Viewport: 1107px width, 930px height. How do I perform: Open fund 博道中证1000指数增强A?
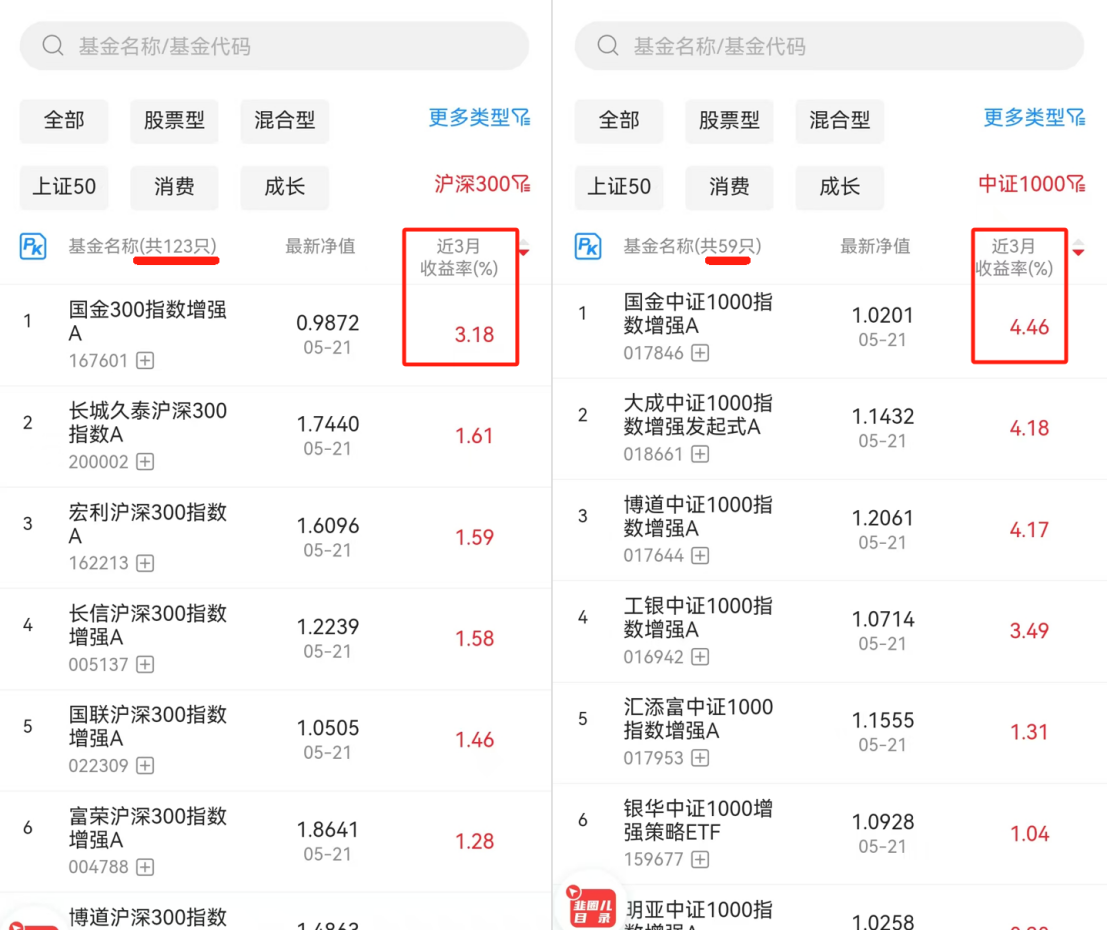point(698,516)
